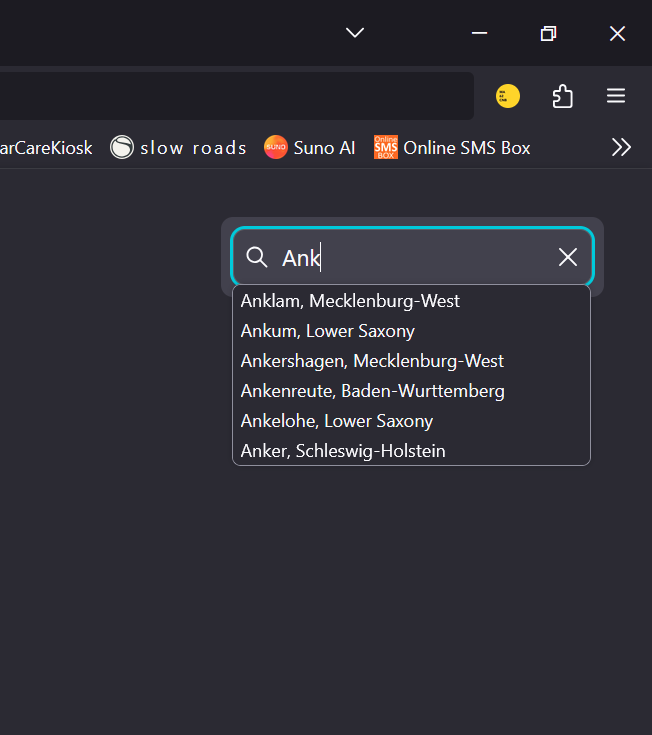Select Anklam, Mecklenburg-West suggestion
The height and width of the screenshot is (735, 652).
350,301
